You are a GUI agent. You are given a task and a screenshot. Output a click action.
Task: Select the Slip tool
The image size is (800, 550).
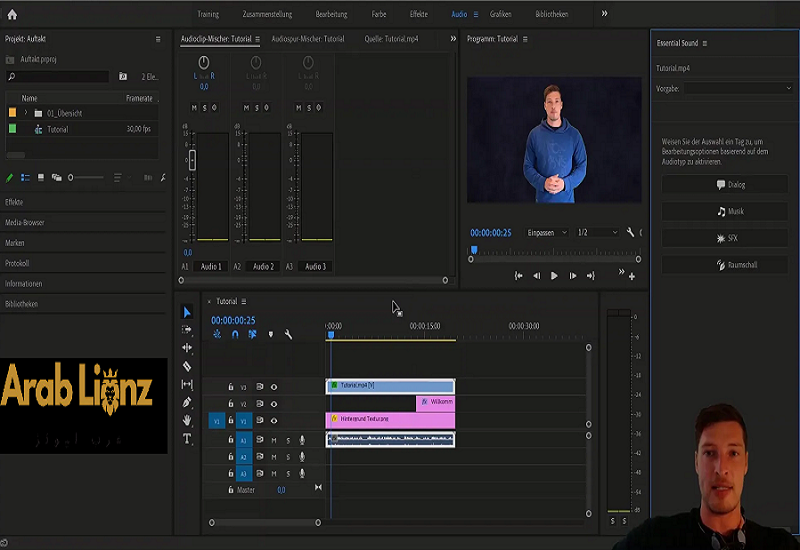tap(187, 384)
